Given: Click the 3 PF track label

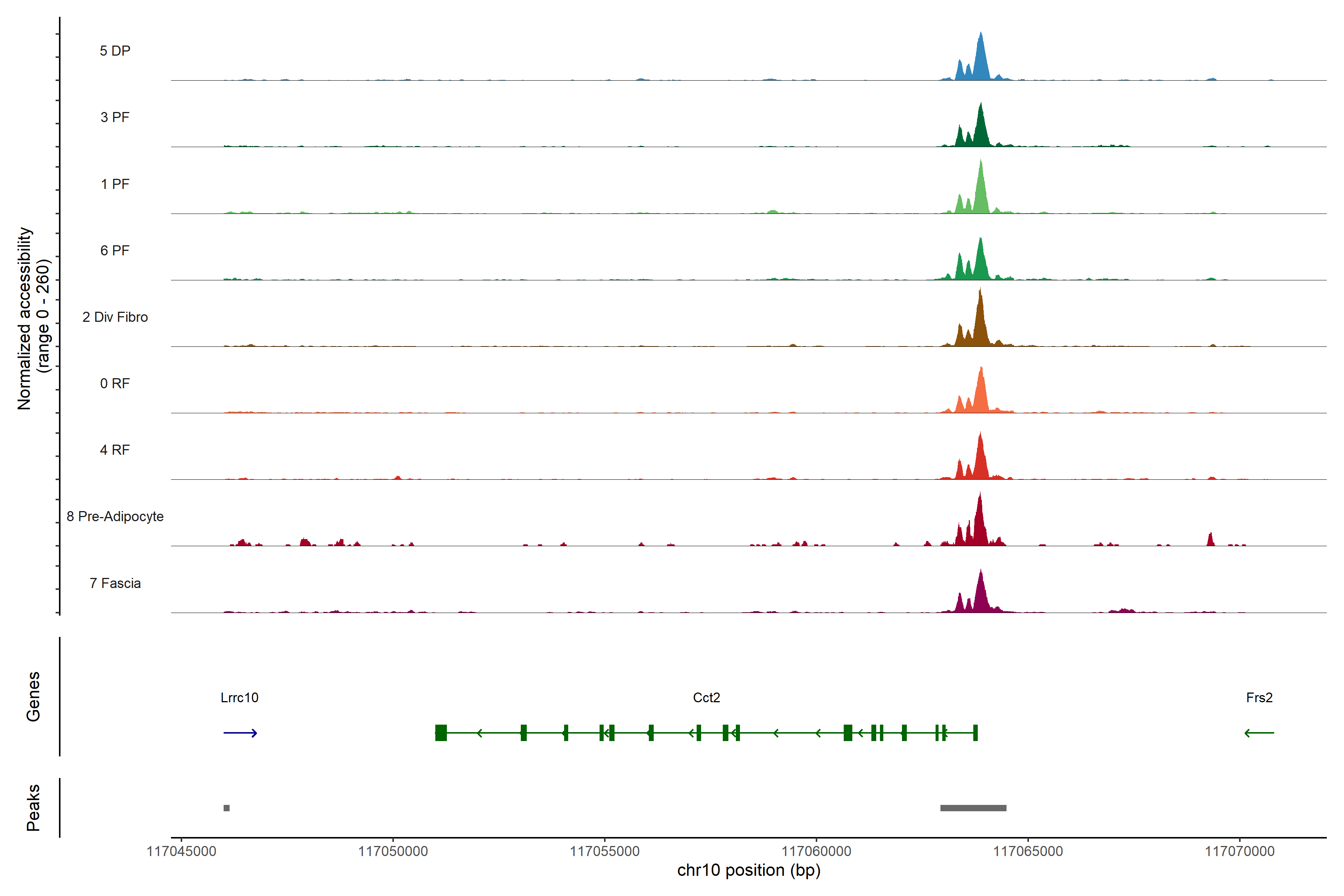Looking at the screenshot, I should point(115,117).
